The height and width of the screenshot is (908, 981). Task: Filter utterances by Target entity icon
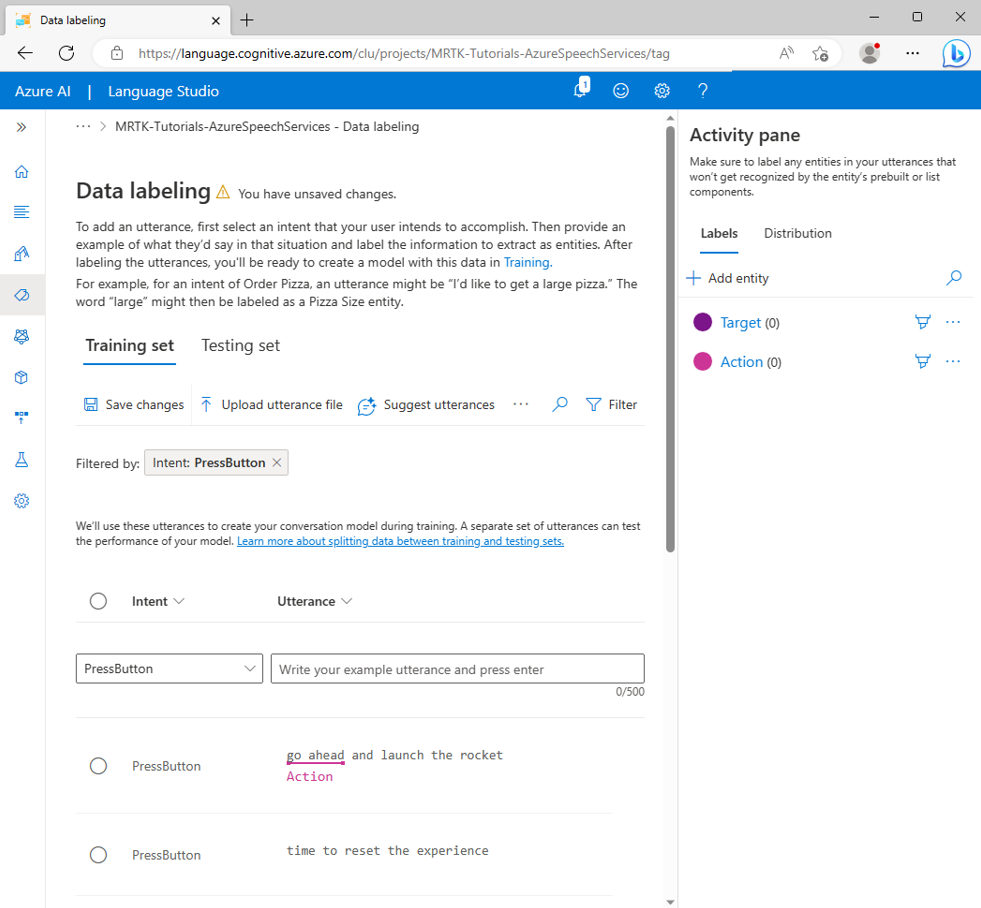(x=923, y=322)
